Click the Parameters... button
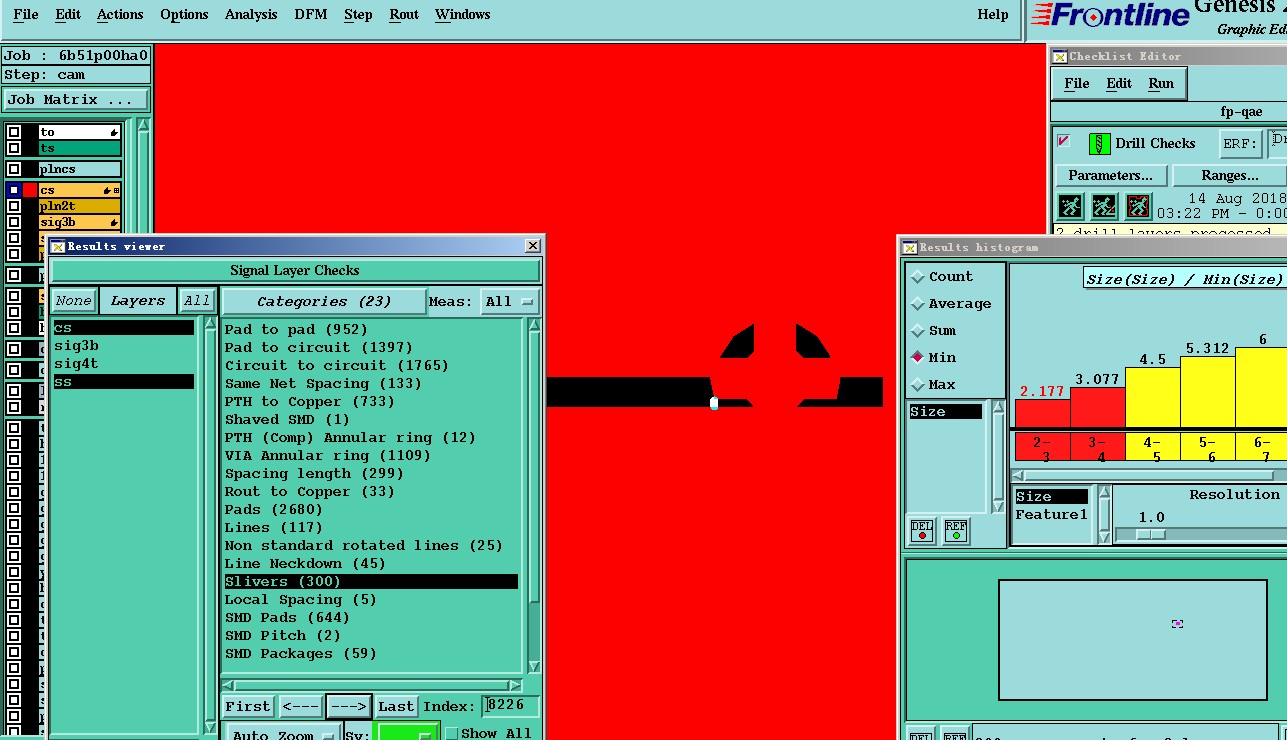 click(1110, 175)
